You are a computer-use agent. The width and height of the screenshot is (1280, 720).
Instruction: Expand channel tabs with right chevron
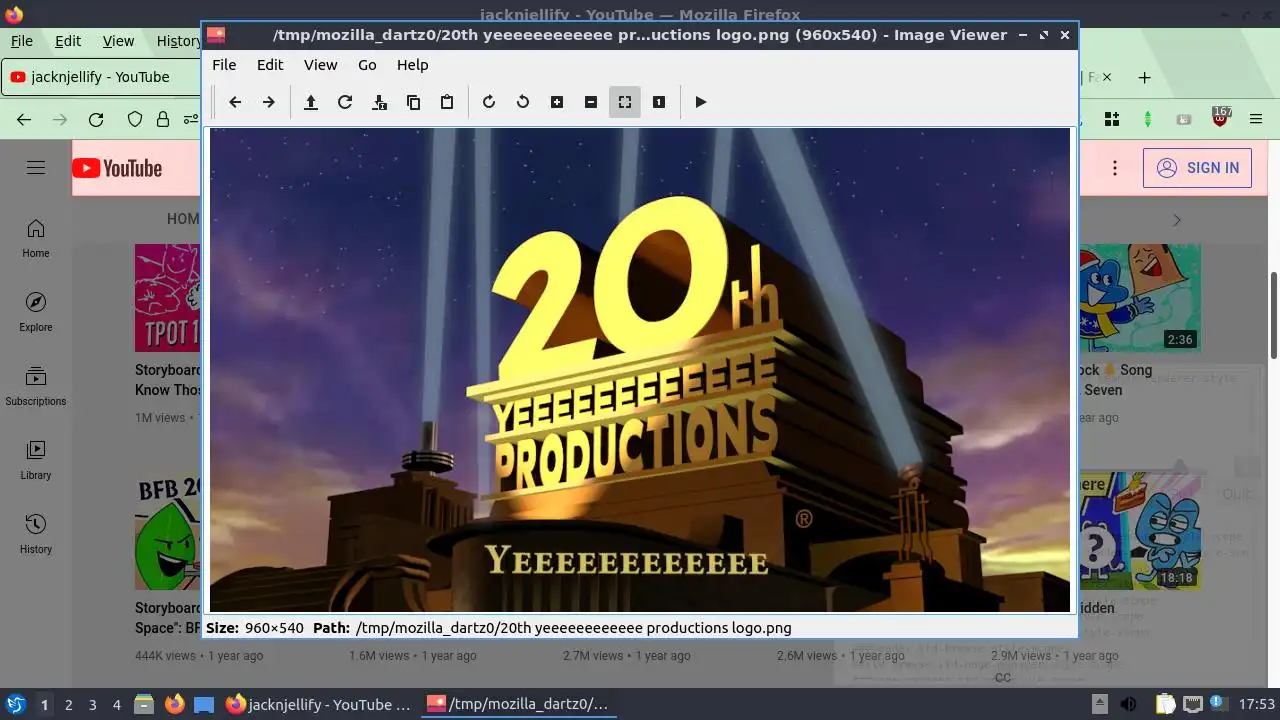coord(1177,220)
